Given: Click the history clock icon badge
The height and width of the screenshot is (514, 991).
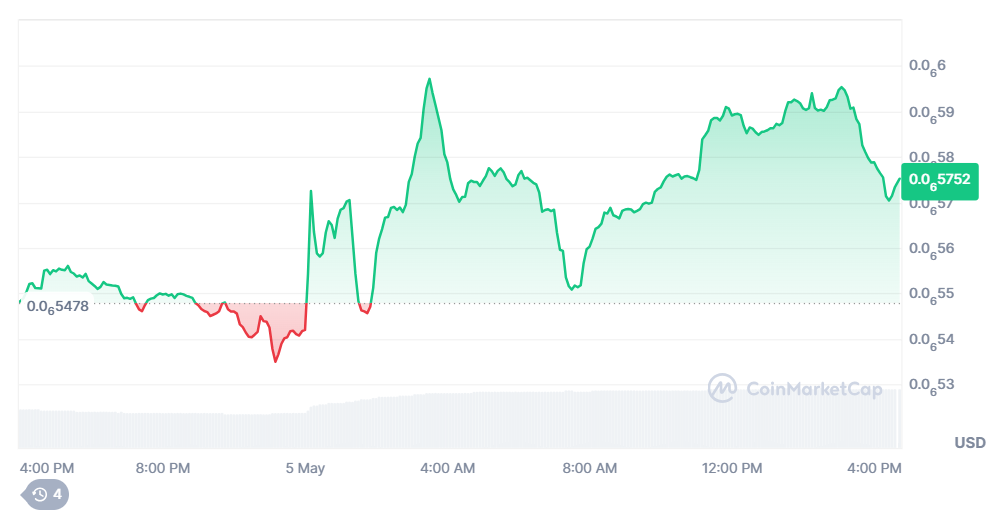Looking at the screenshot, I should (45, 494).
